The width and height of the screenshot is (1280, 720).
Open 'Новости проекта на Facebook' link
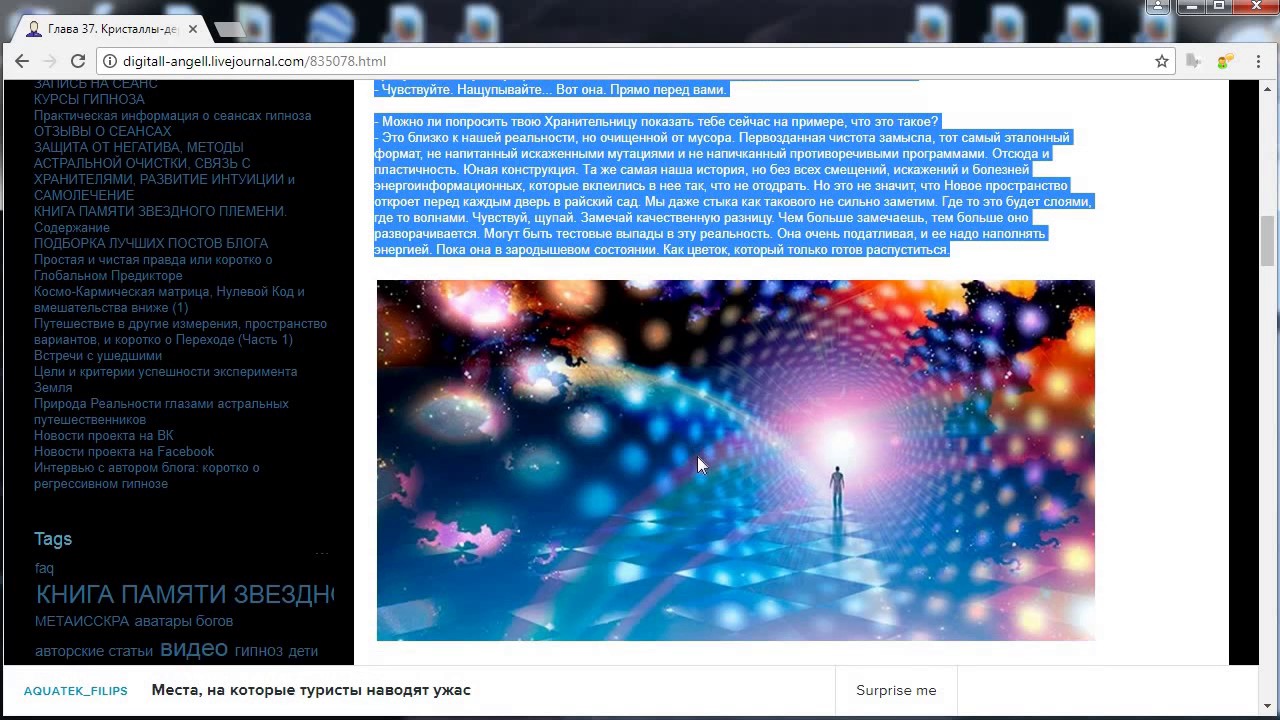click(x=124, y=451)
